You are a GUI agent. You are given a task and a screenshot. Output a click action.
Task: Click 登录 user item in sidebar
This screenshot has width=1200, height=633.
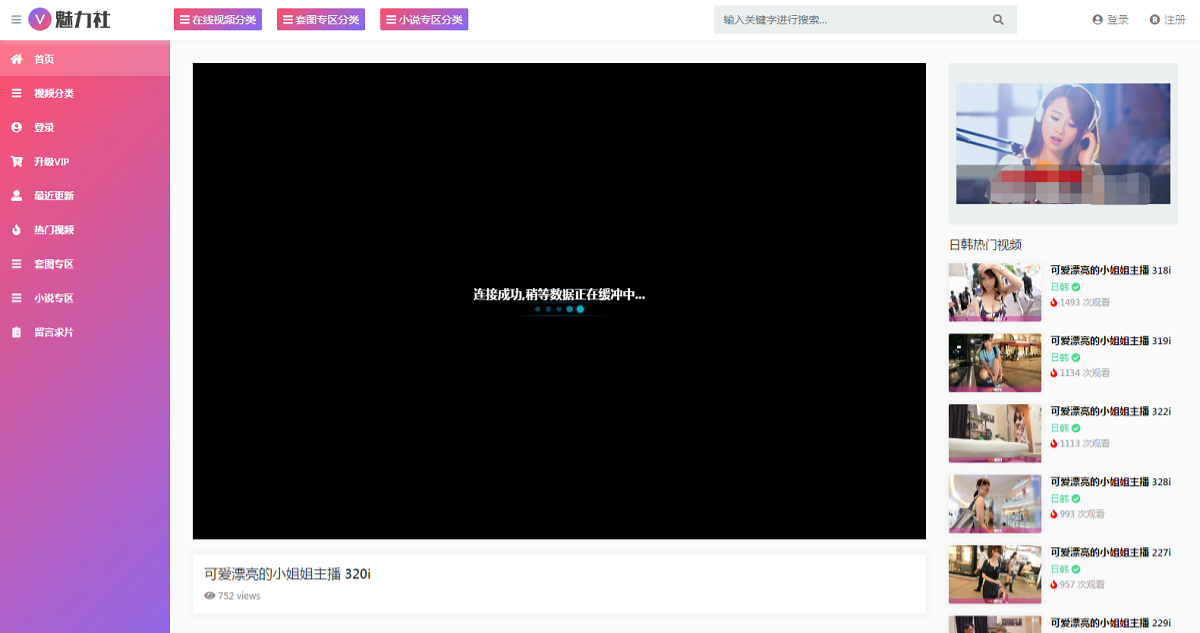coord(44,128)
